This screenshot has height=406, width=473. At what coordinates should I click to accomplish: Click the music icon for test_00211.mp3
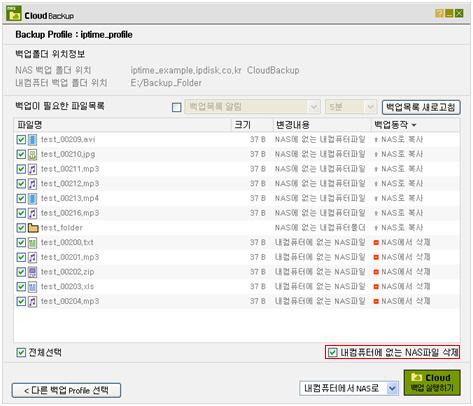point(32,169)
